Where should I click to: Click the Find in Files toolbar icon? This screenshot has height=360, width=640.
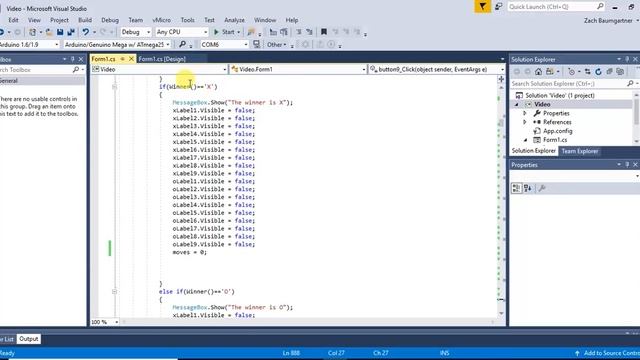(x=251, y=32)
